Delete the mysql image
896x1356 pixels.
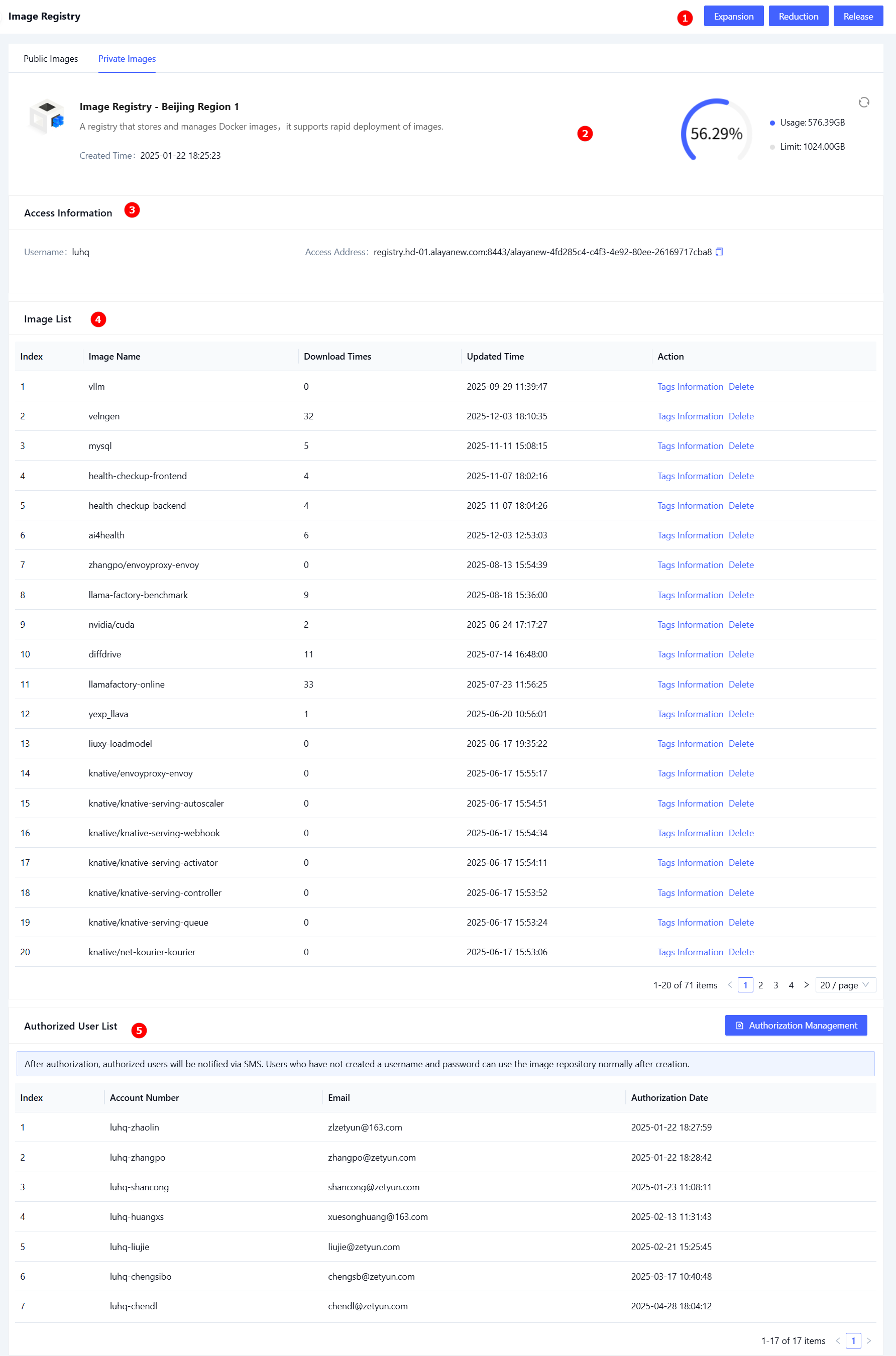coord(741,445)
